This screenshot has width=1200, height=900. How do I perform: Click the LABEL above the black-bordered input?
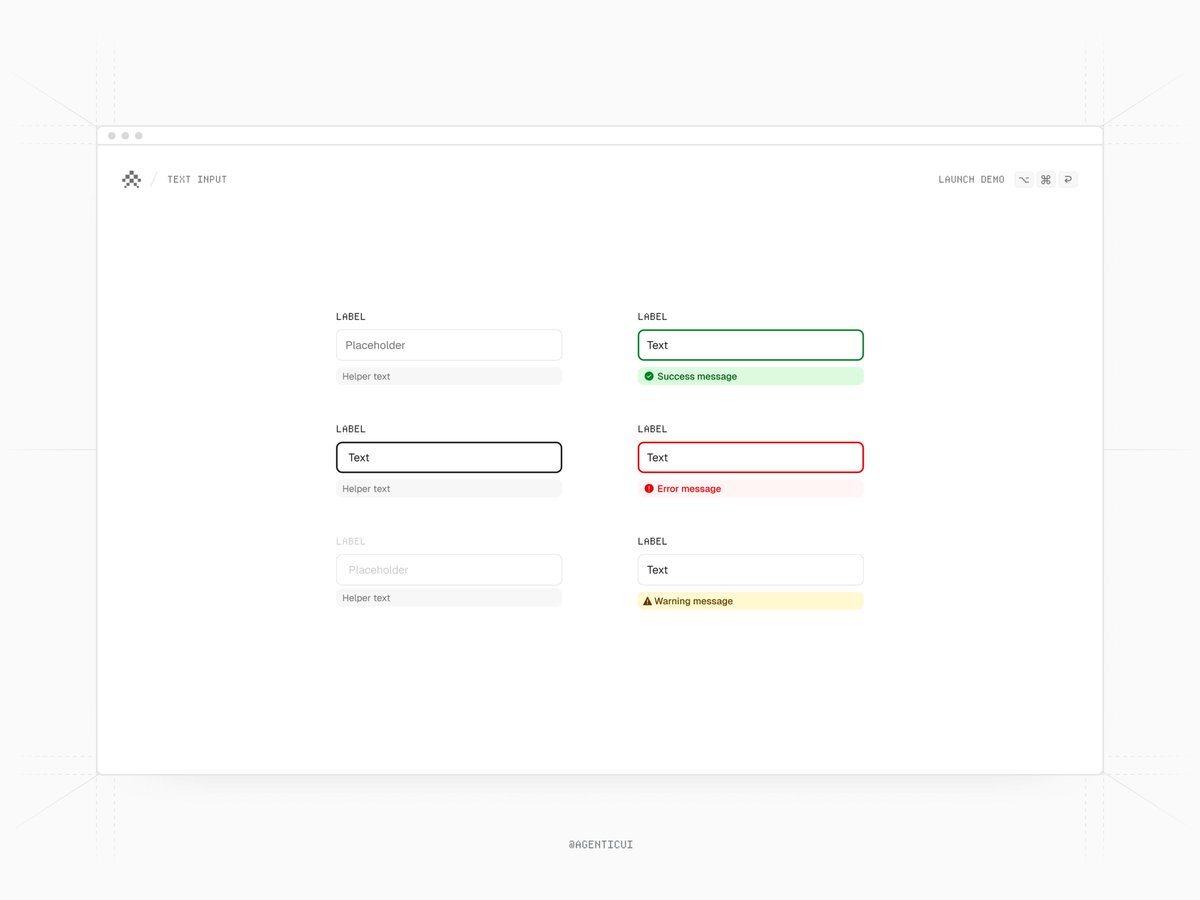tap(351, 429)
